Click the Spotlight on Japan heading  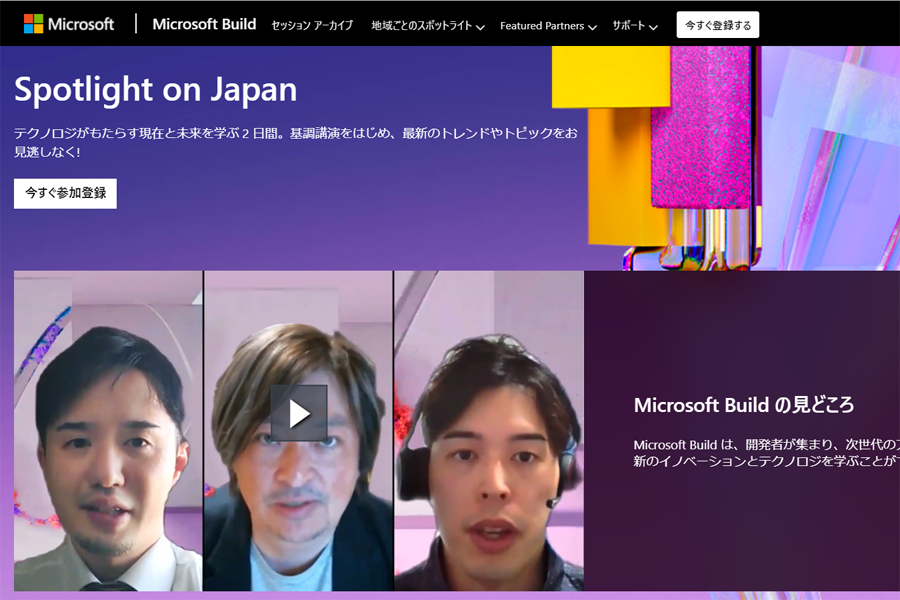tap(154, 90)
